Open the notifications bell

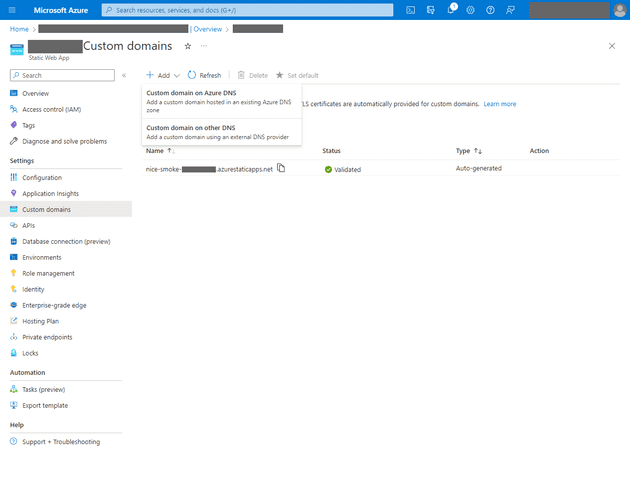[451, 10]
